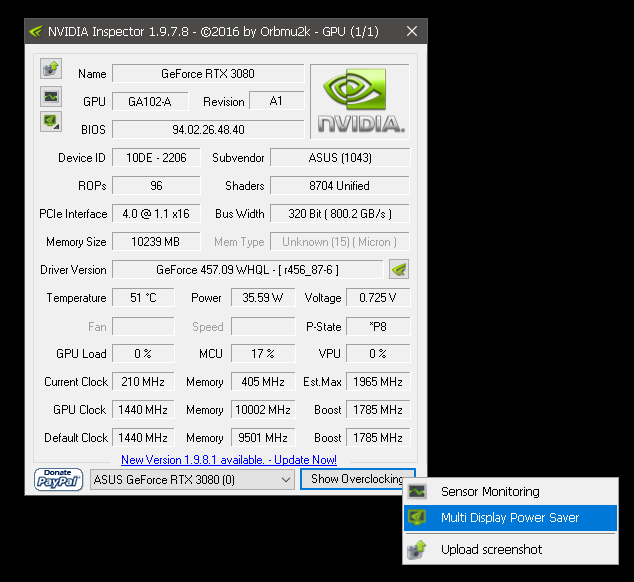Click the BIOS field 94.02.26.48.40

pos(208,129)
